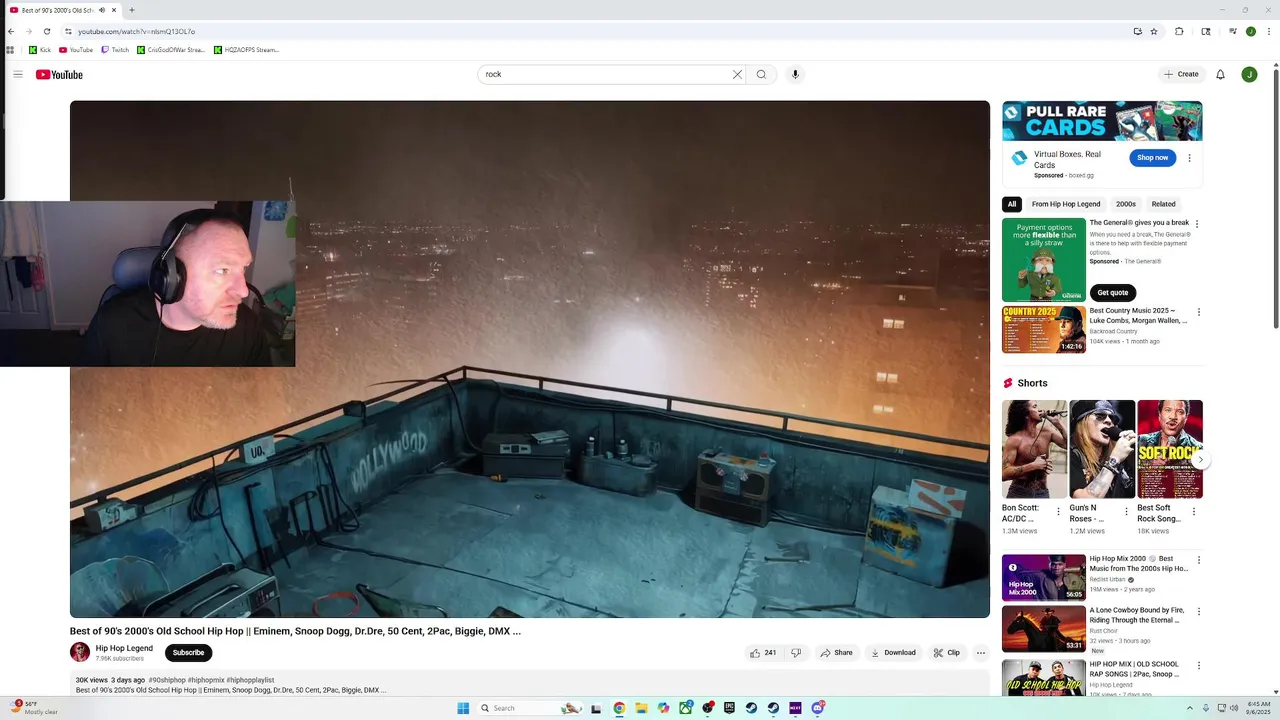1280x720 pixels.
Task: Open the taskbar clock showing 6:45 AM
Action: point(1258,708)
